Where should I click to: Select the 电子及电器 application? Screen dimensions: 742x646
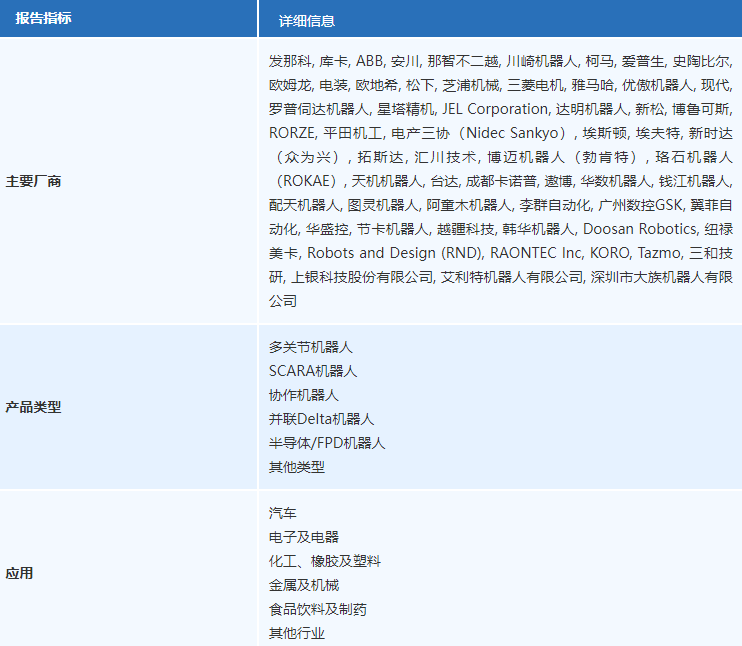point(303,537)
